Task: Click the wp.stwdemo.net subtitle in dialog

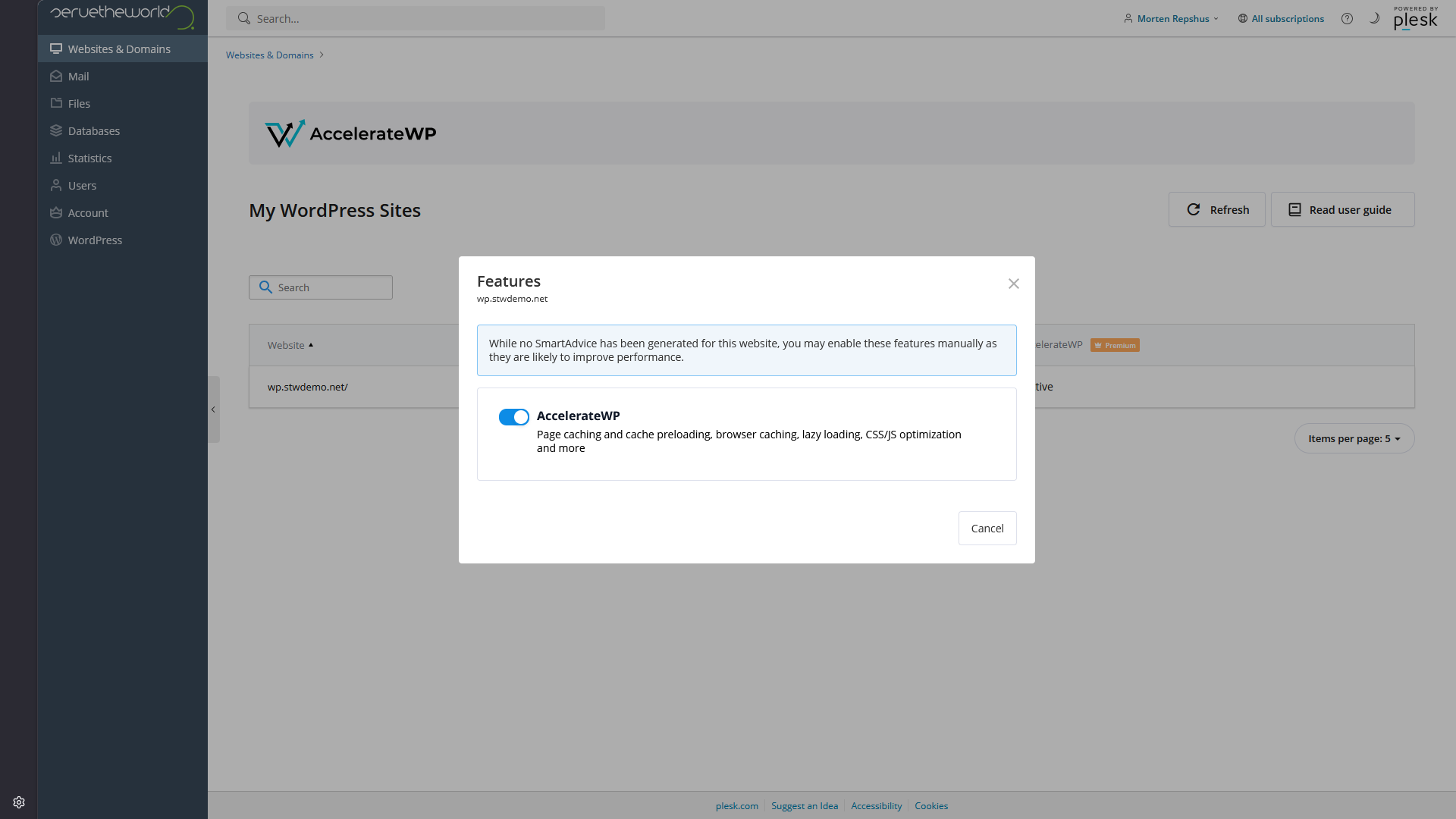Action: (512, 299)
